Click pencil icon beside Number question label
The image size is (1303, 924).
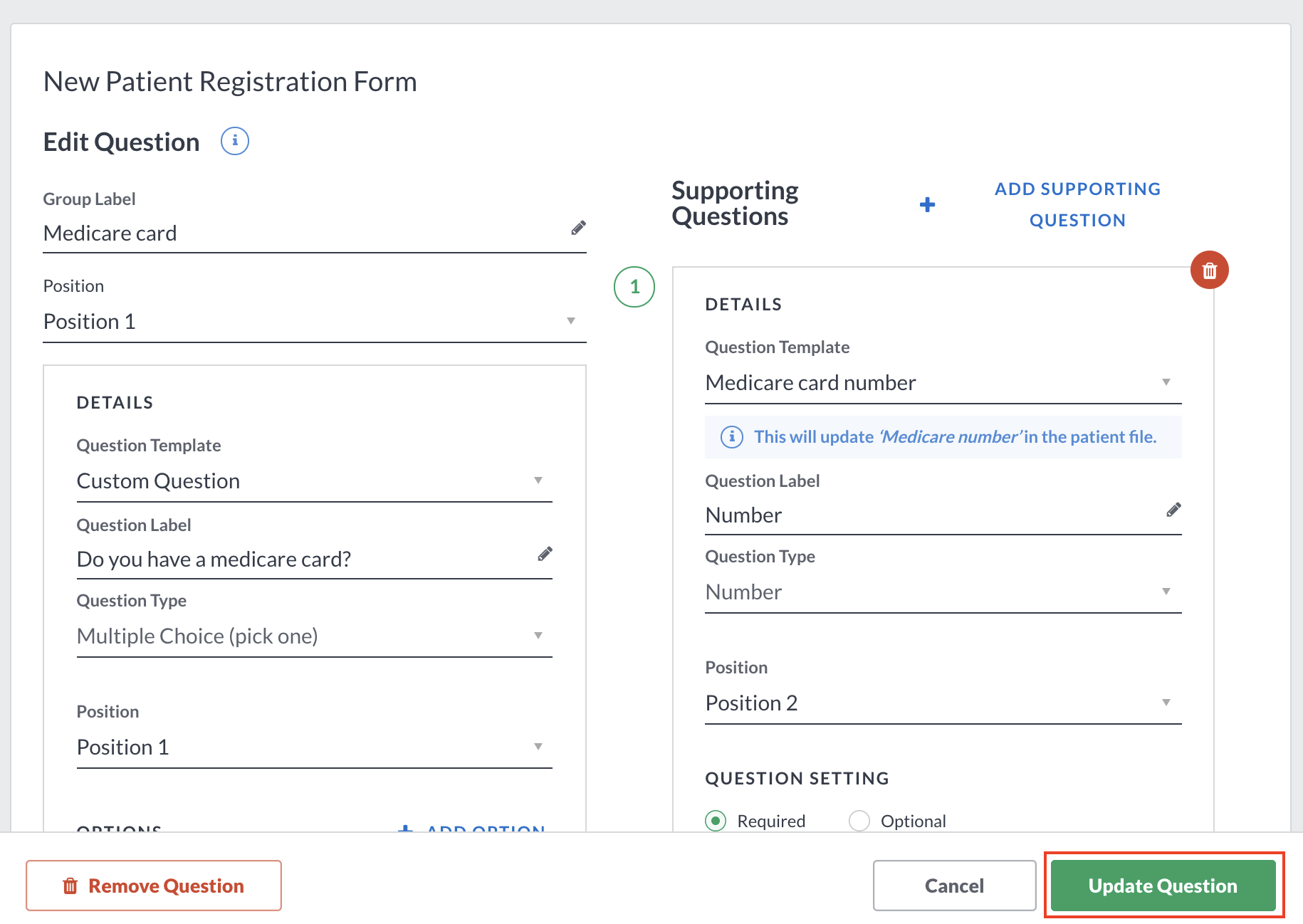click(x=1173, y=510)
